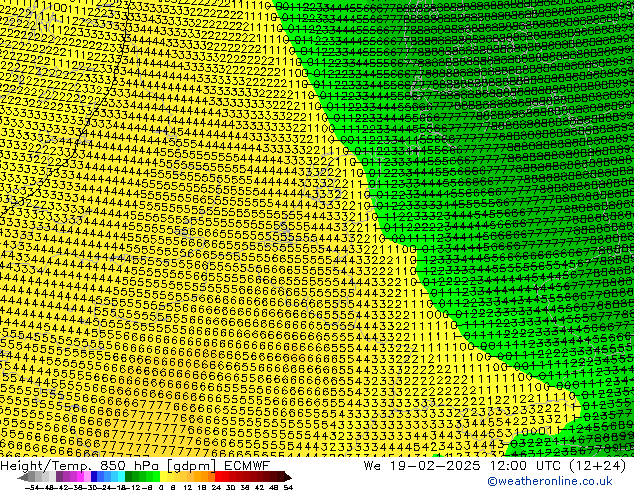Select the darkest brown right arrow end of the colorbar
The image size is (634, 490).
click(x=288, y=477)
